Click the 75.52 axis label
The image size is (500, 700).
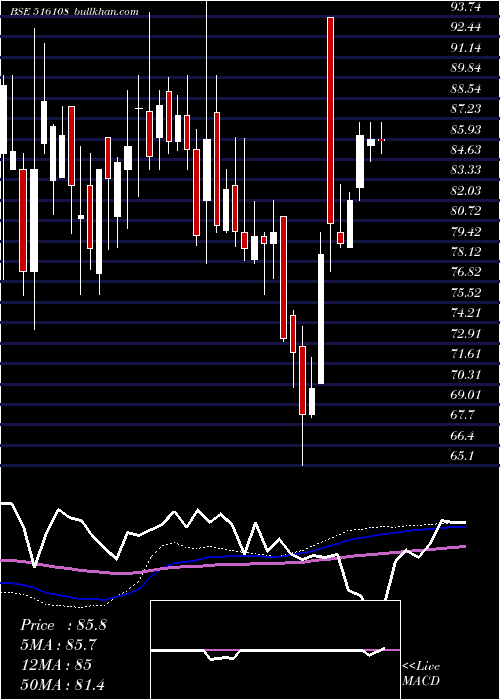pyautogui.click(x=466, y=293)
